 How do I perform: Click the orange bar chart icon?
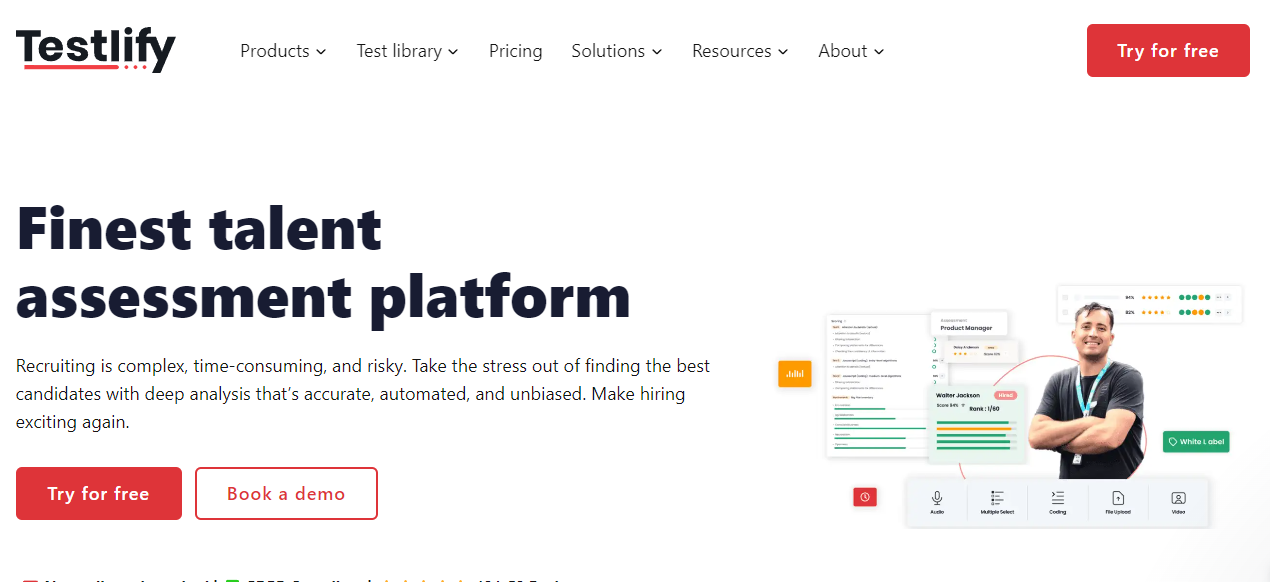point(795,374)
